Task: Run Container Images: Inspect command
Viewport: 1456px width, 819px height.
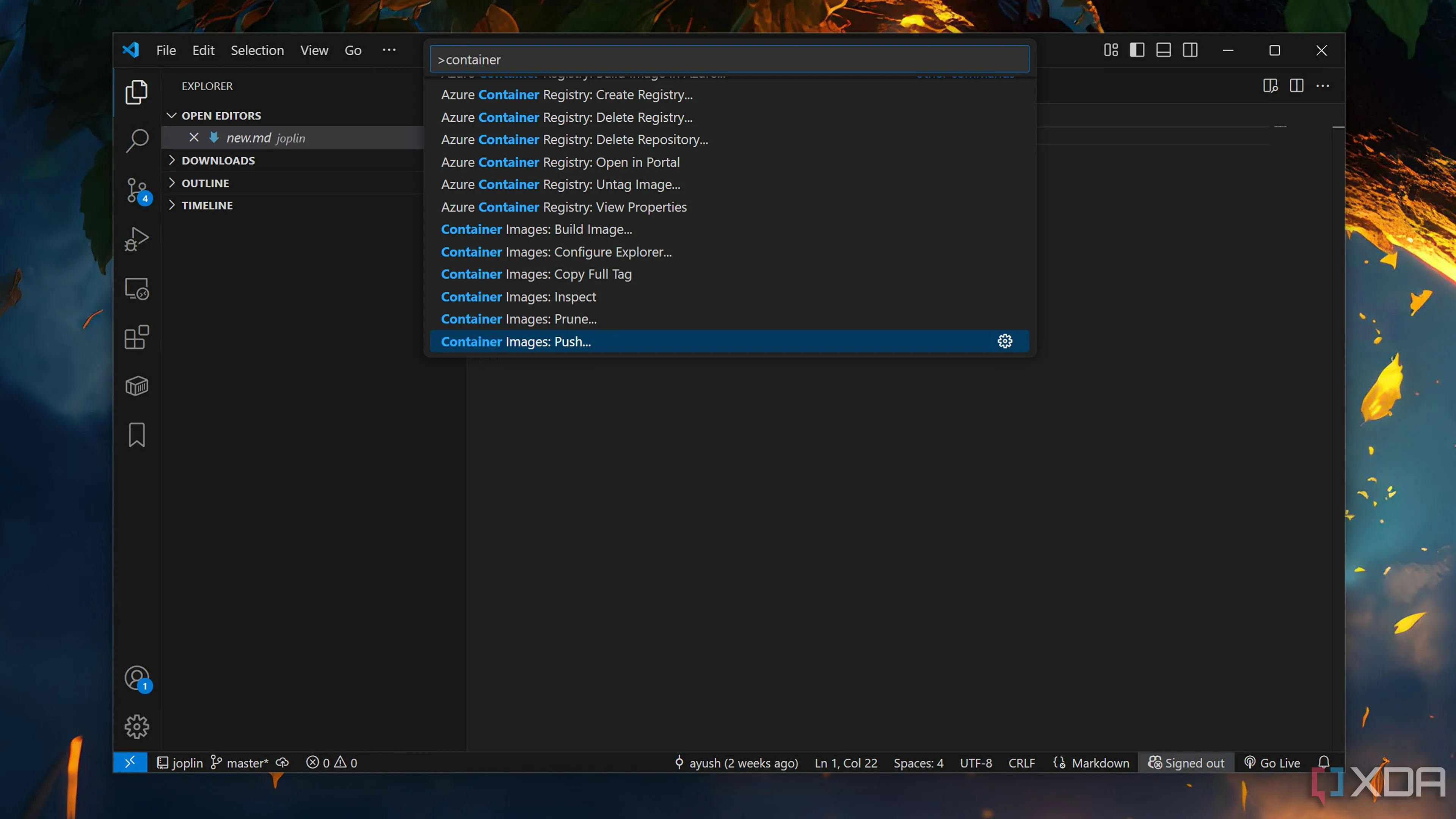Action: point(729,296)
